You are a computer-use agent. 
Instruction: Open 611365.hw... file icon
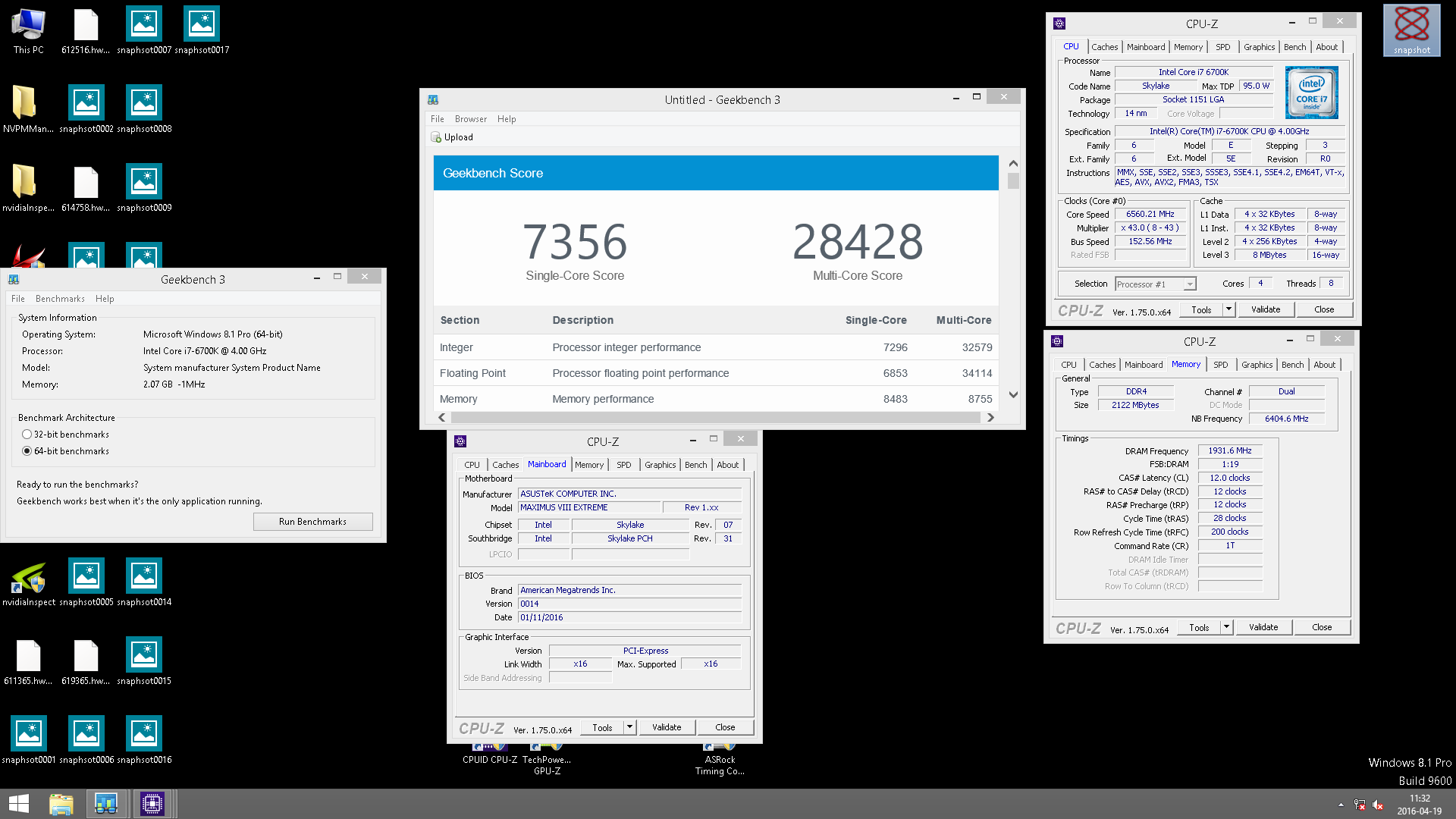(28, 663)
